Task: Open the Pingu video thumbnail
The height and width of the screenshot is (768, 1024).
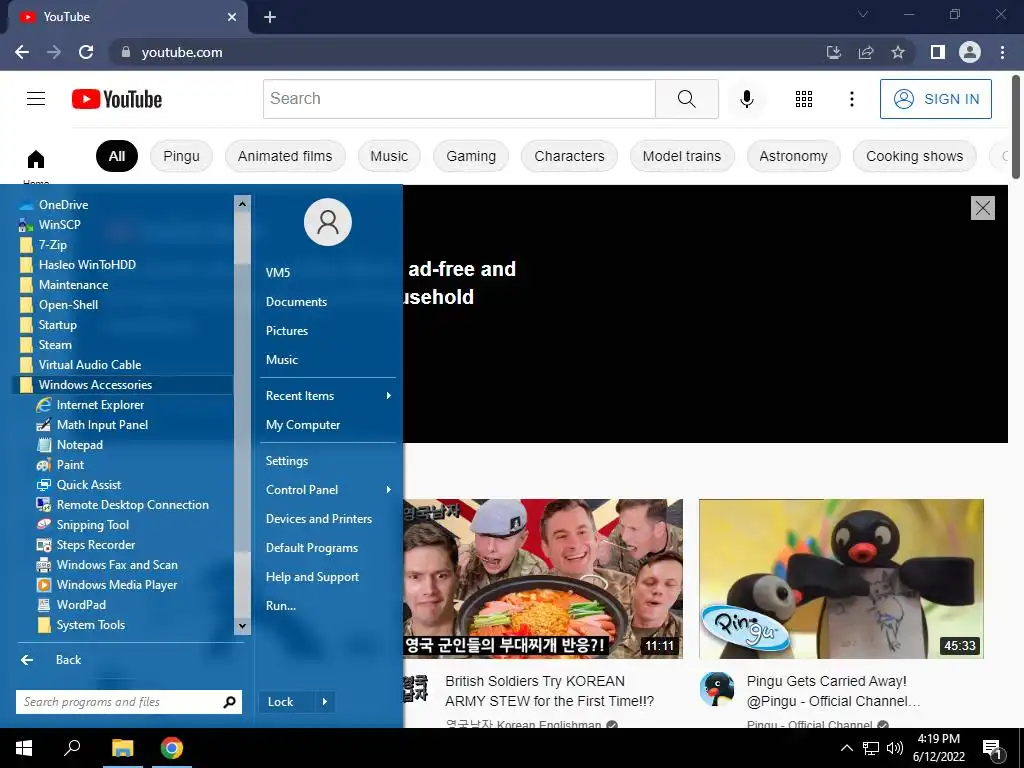Action: 840,579
